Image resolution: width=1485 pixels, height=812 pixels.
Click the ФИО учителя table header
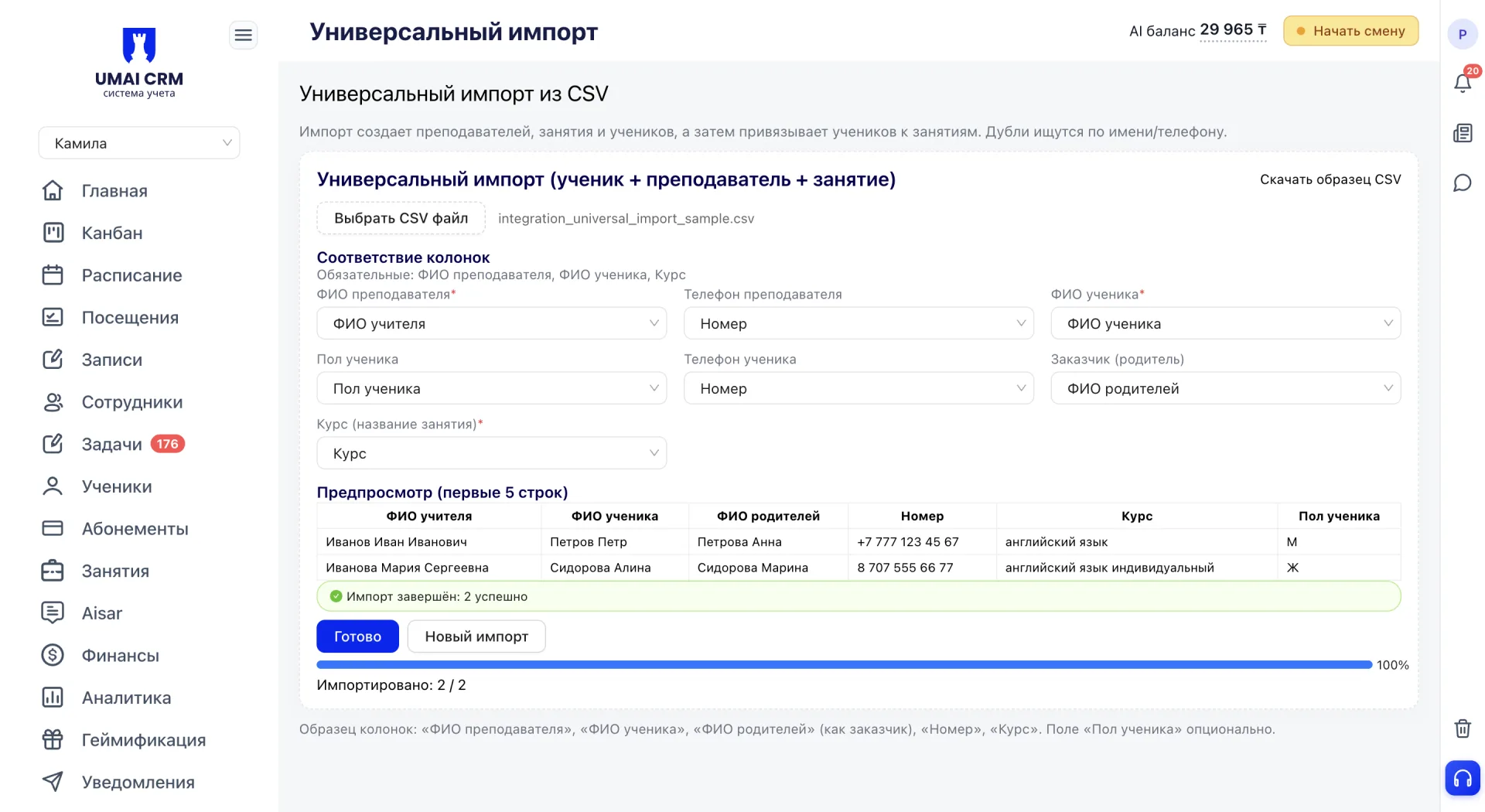[x=429, y=516]
